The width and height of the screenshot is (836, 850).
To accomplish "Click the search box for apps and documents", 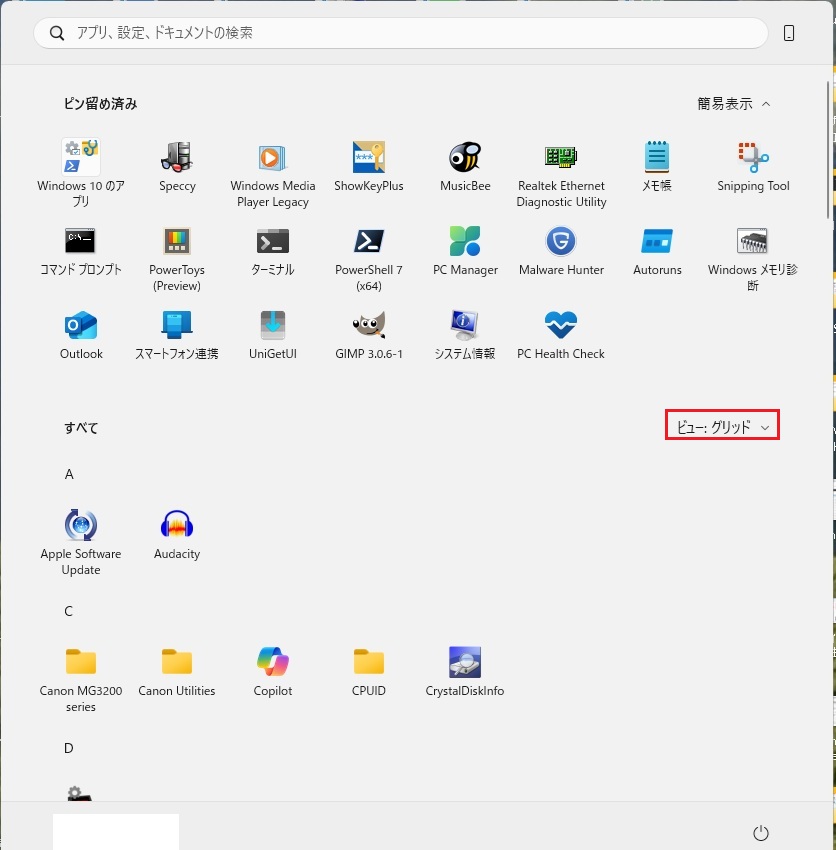I will 401,33.
